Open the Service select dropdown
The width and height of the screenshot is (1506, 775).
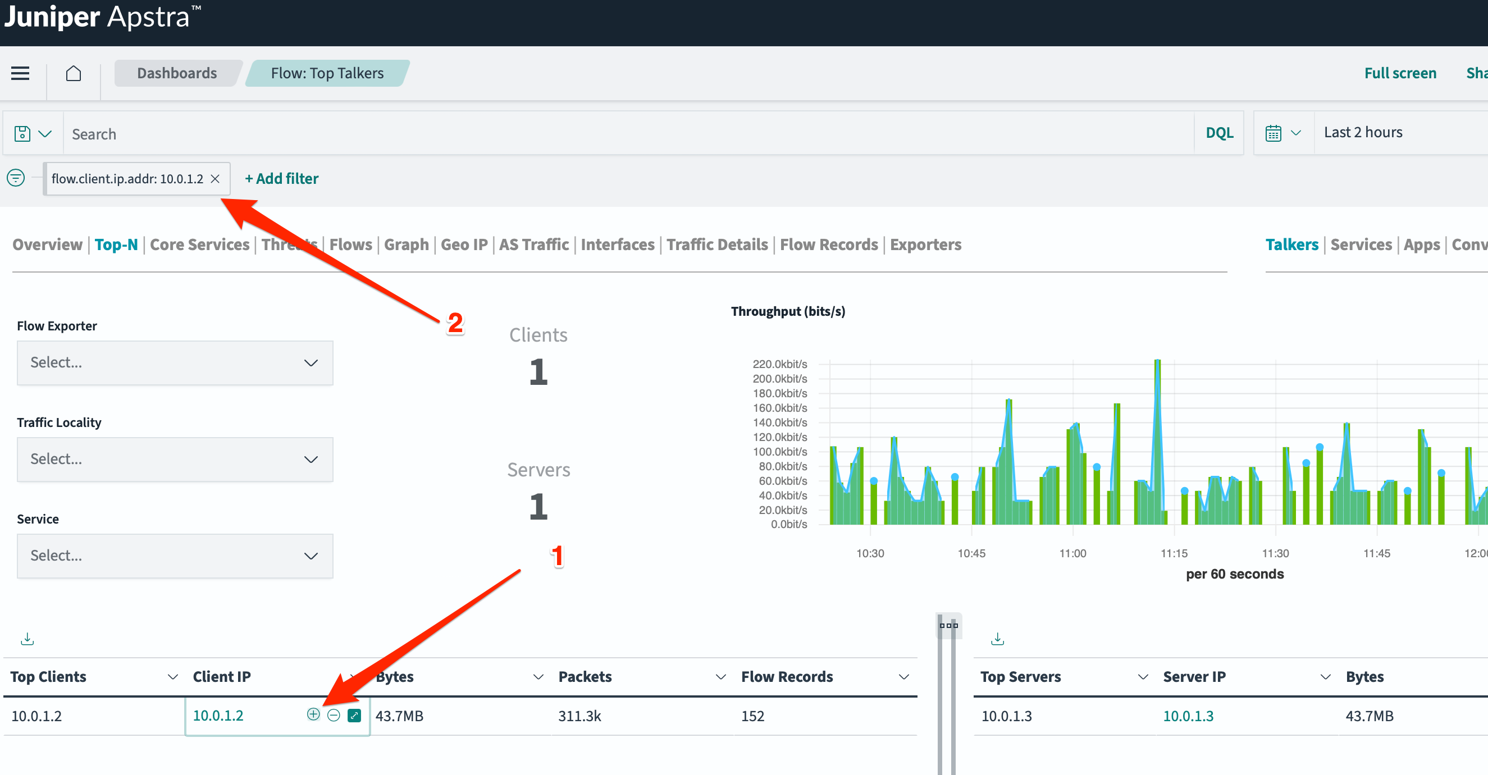click(175, 556)
